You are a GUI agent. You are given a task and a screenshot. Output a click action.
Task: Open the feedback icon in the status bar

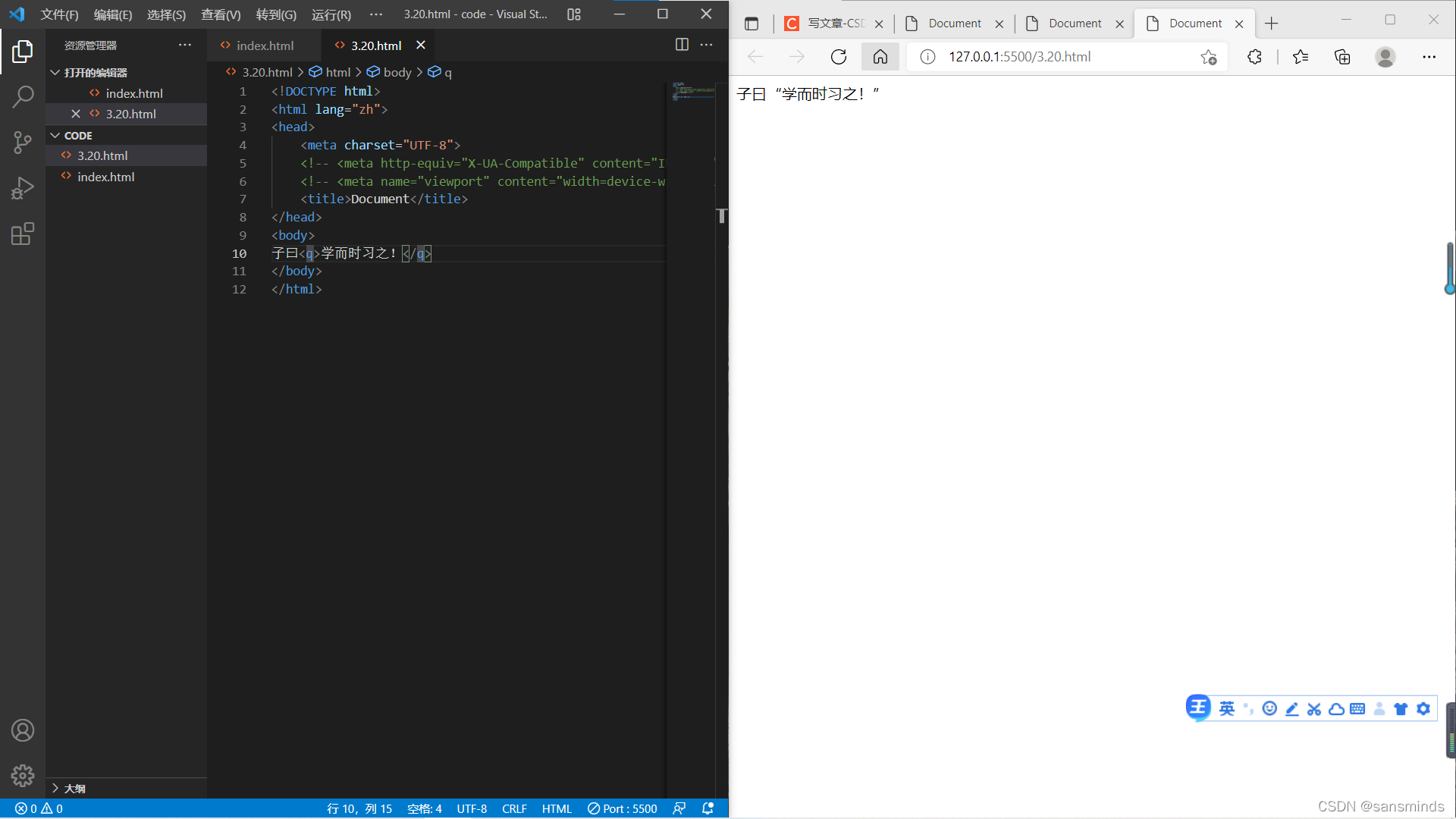[679, 808]
